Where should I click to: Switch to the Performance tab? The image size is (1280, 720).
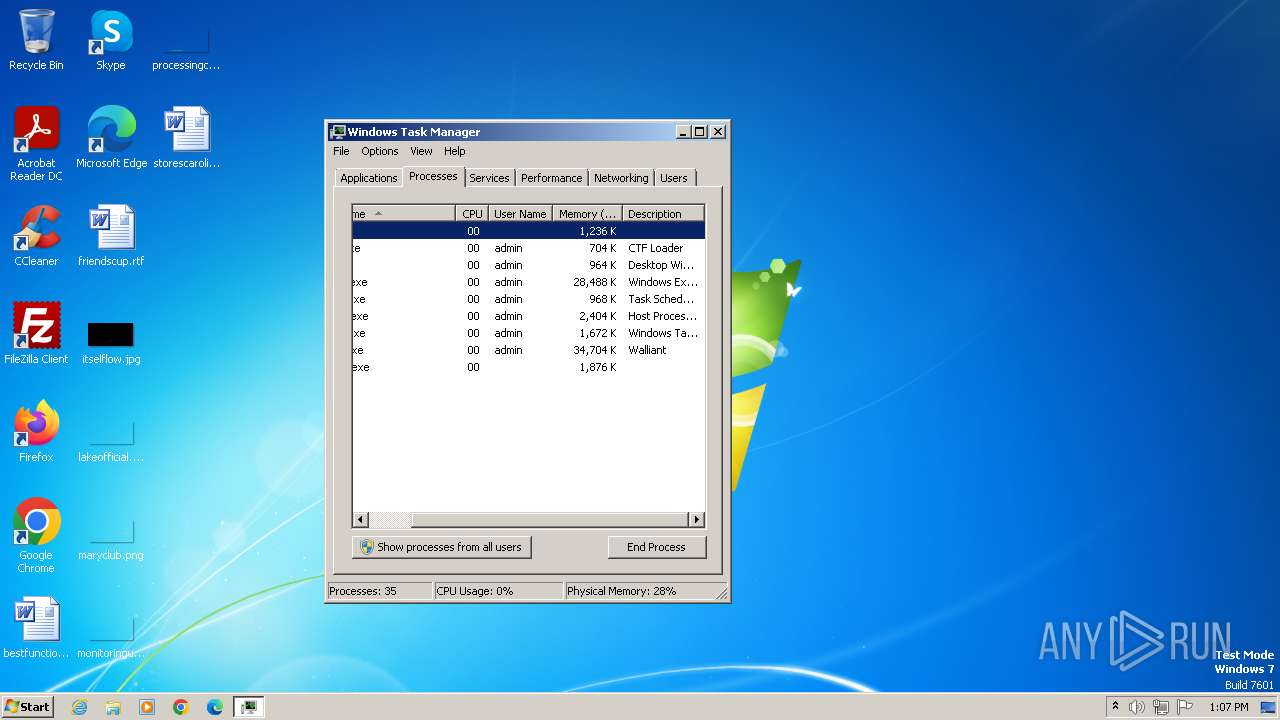point(551,178)
